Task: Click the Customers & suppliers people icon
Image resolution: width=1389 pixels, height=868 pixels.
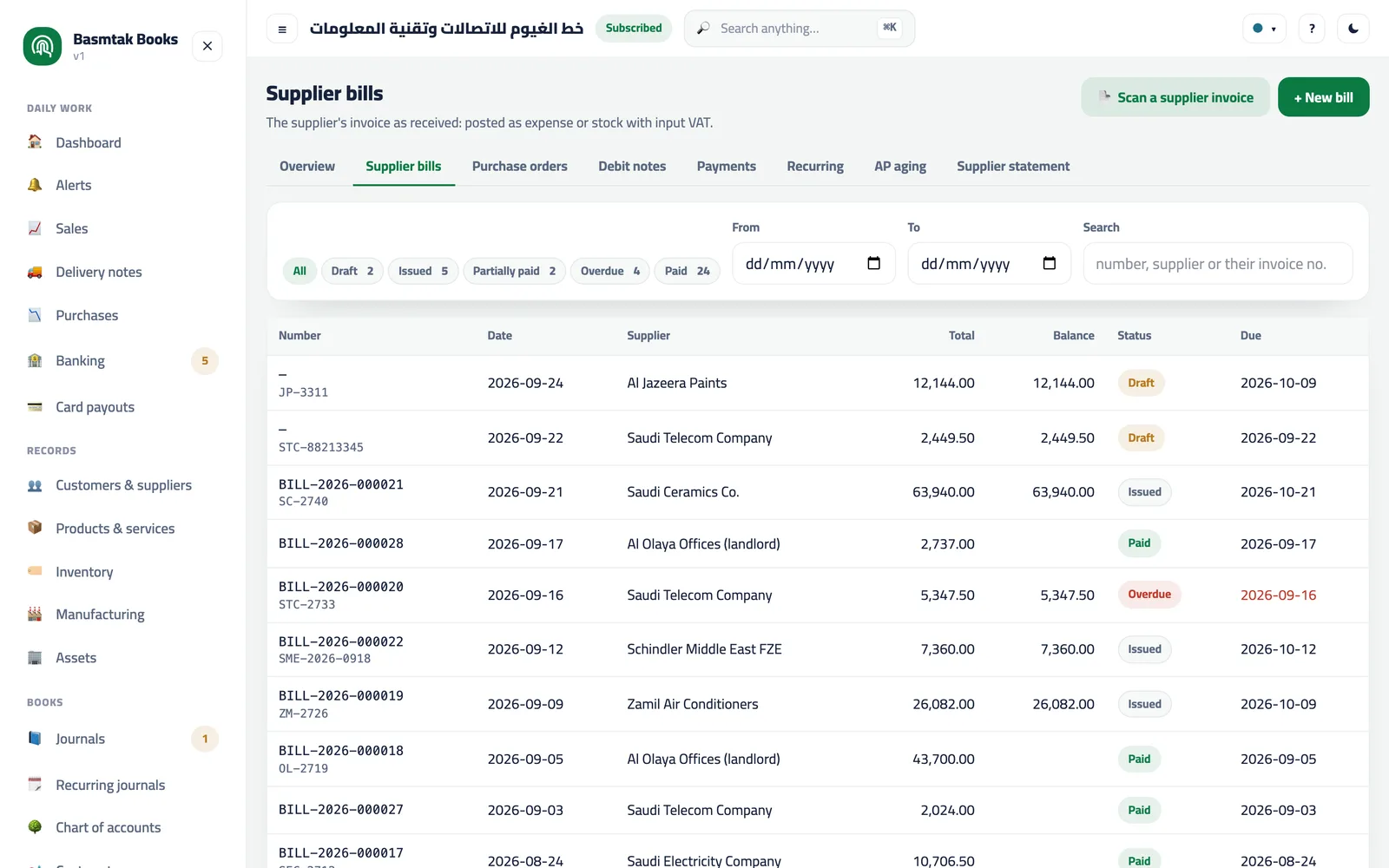Action: point(35,485)
